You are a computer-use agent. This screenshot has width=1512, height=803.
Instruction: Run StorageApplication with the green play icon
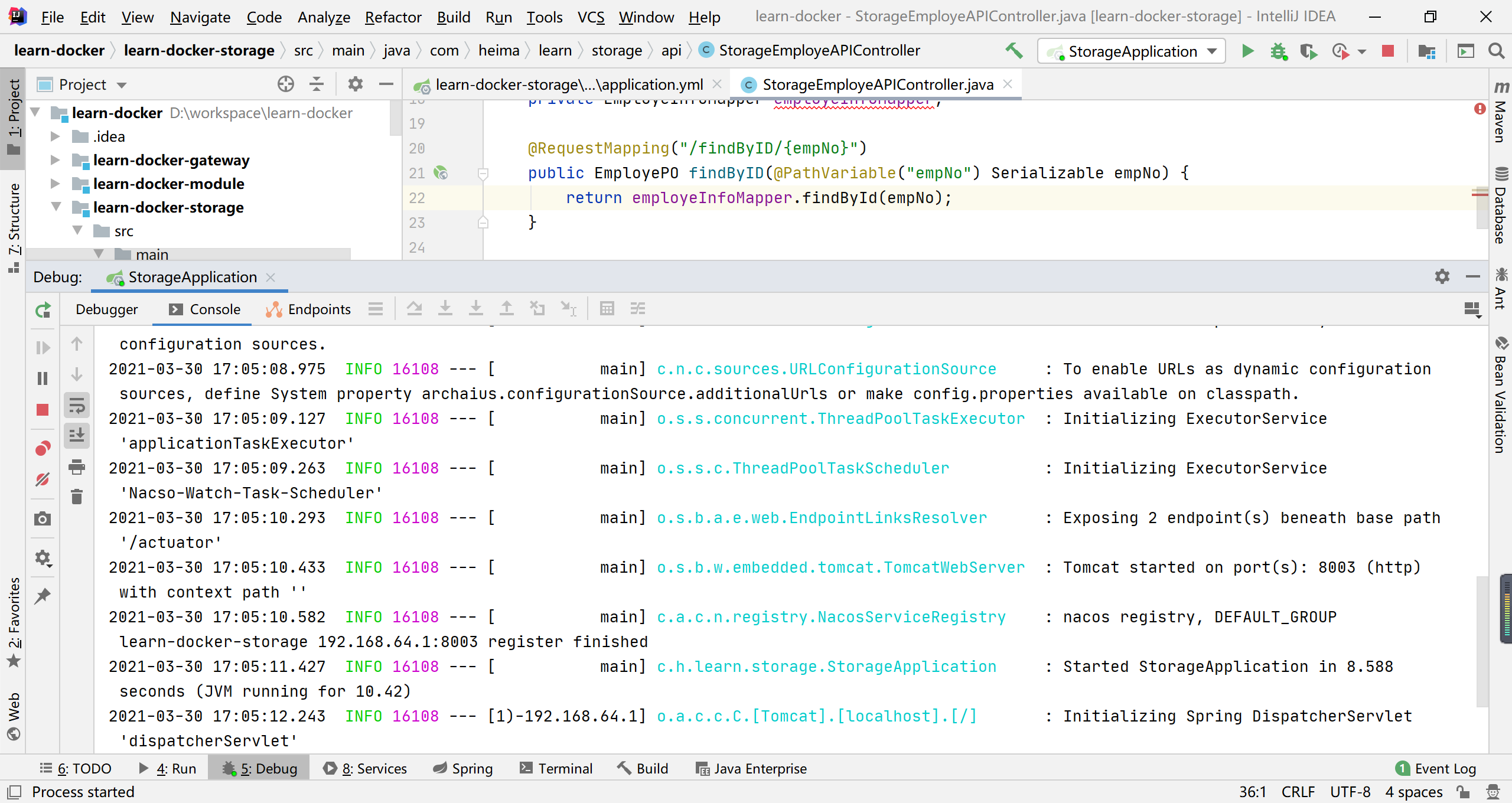coord(1247,51)
